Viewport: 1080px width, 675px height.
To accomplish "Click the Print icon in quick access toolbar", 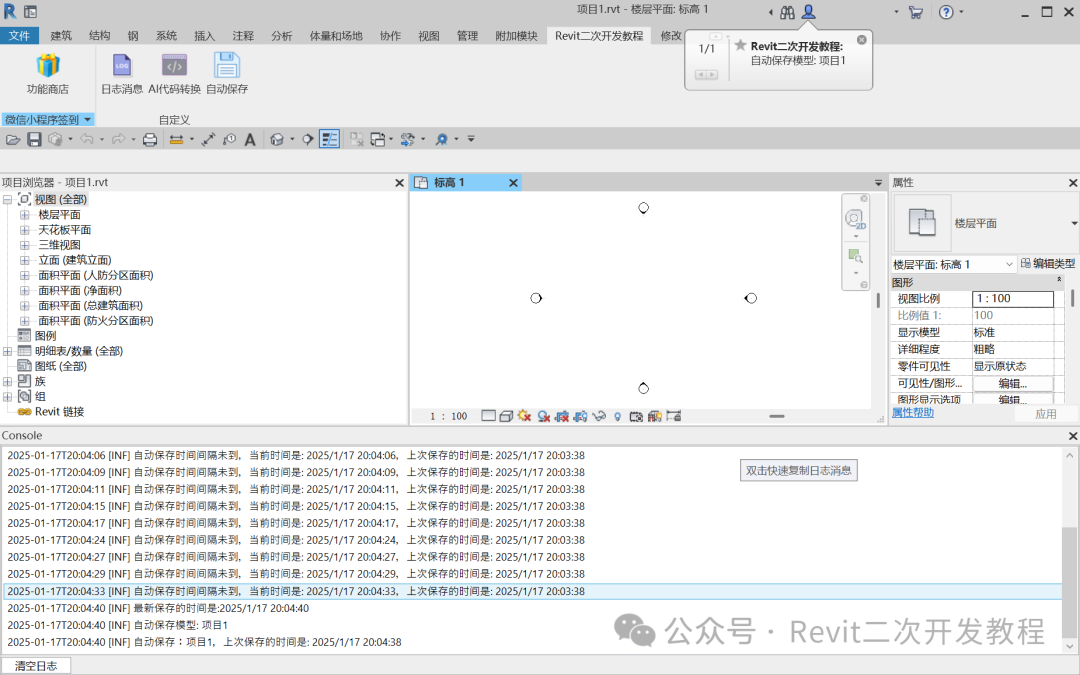I will point(149,140).
